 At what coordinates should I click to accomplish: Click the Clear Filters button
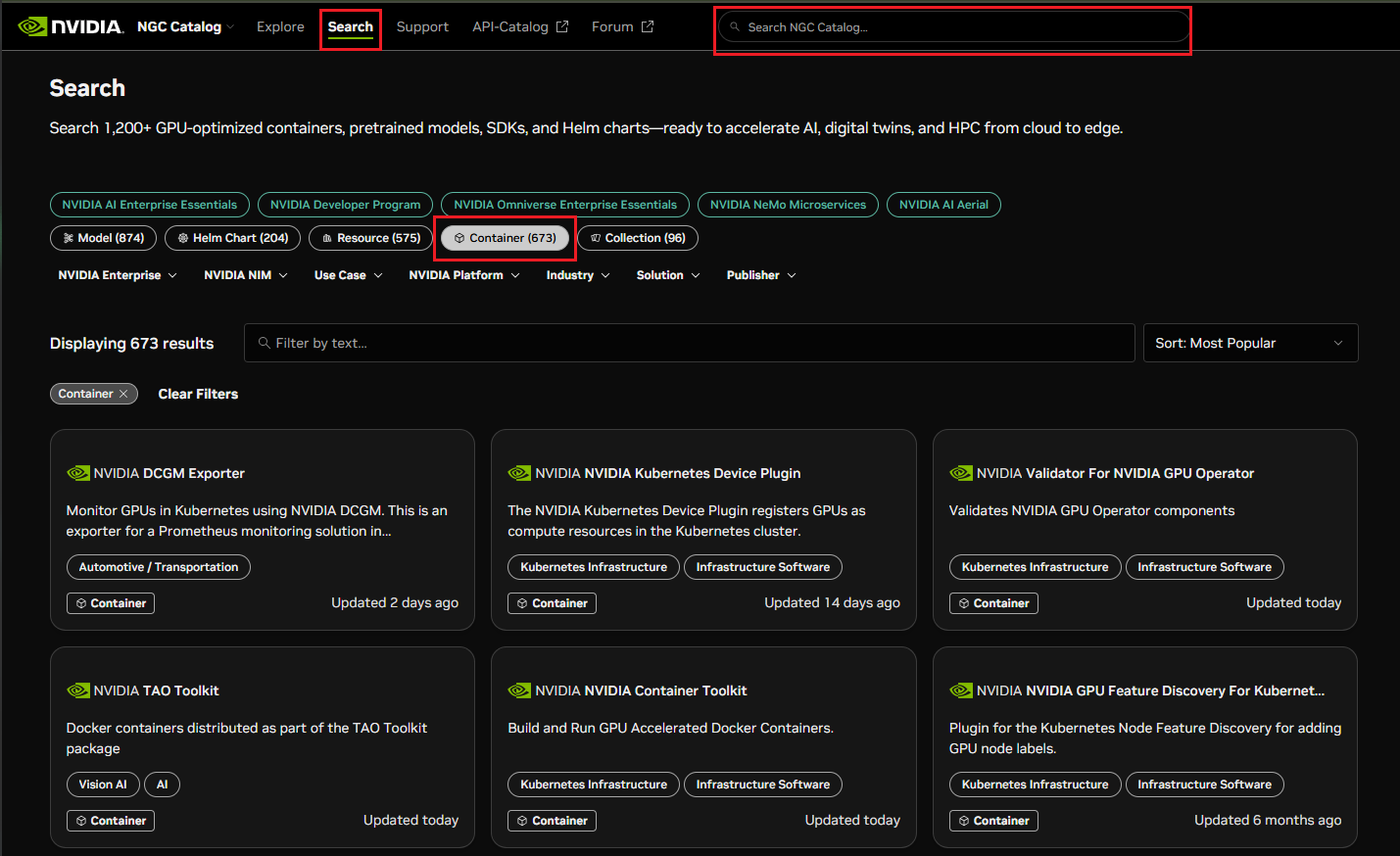click(x=198, y=394)
